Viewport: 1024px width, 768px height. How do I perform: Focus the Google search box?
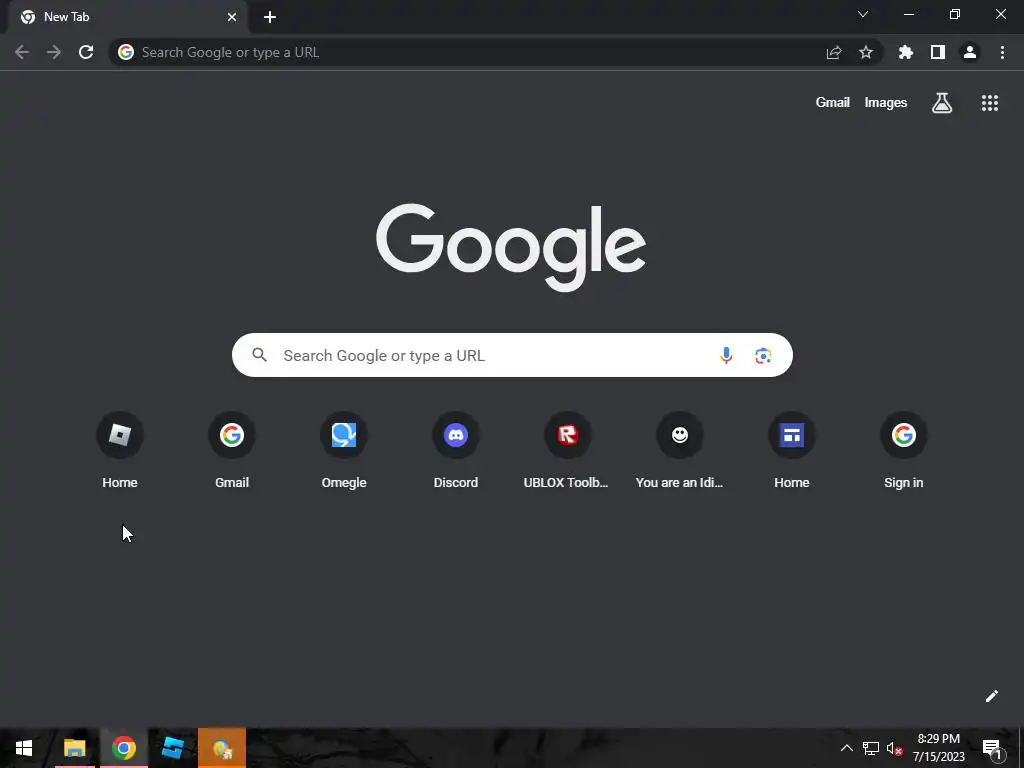512,355
